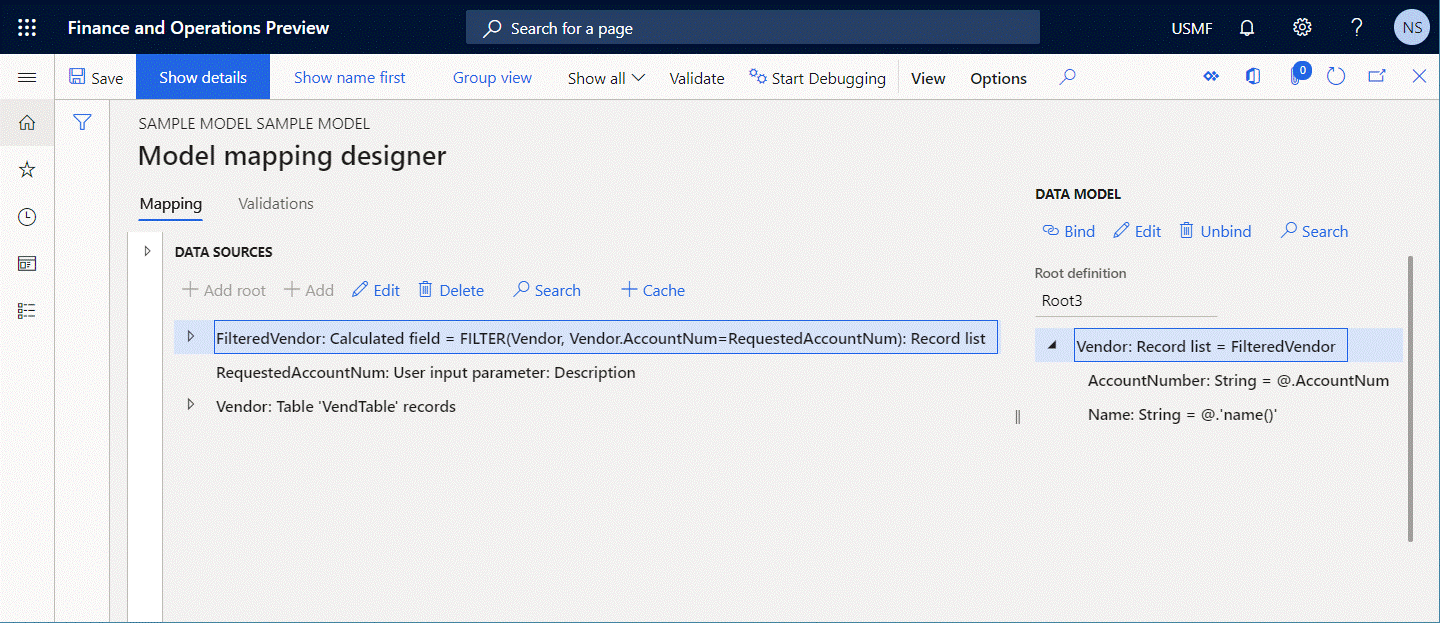This screenshot has width=1440, height=623.
Task: Open the filter pane with the funnel icon
Action: [x=82, y=122]
